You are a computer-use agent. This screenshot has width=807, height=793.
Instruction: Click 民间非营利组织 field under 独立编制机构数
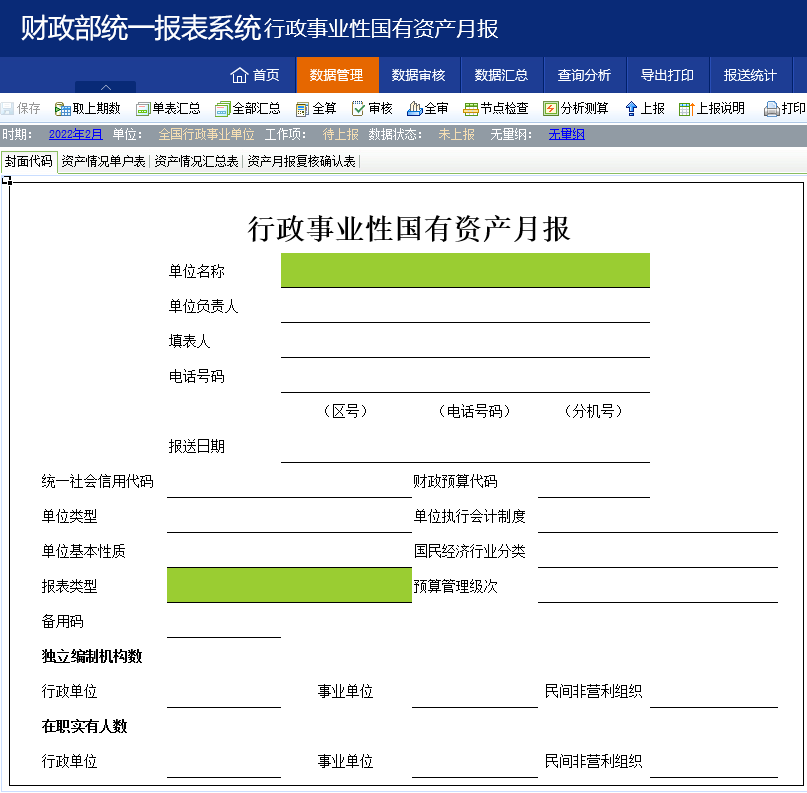pos(714,691)
